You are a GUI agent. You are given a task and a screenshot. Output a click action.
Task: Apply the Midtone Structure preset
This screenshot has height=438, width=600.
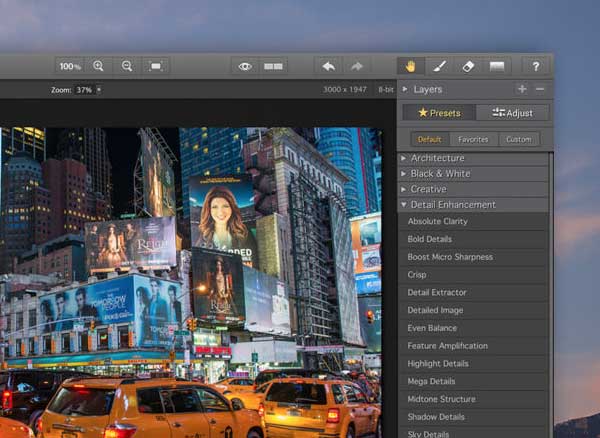(x=473, y=399)
